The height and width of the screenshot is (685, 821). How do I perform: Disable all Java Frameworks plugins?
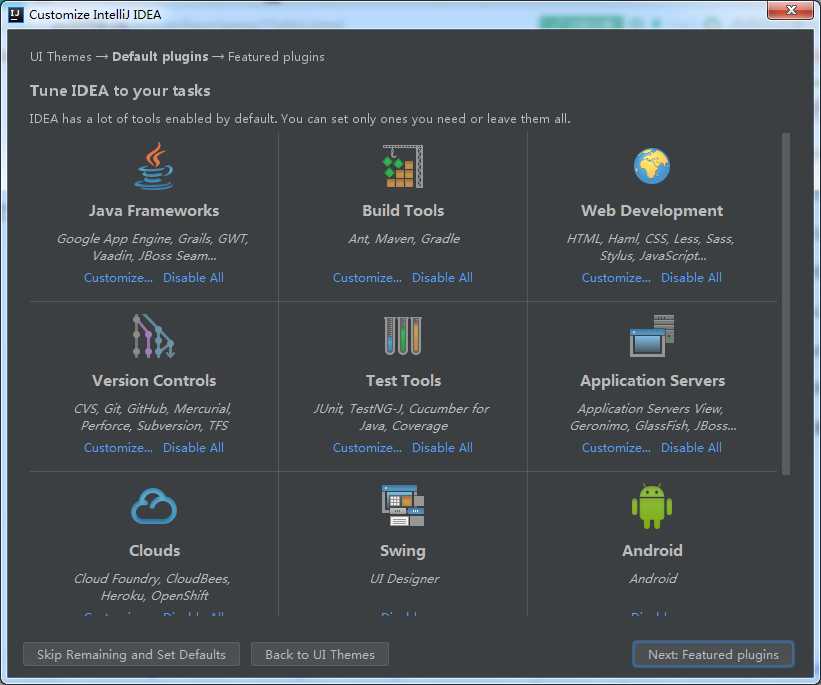[193, 278]
